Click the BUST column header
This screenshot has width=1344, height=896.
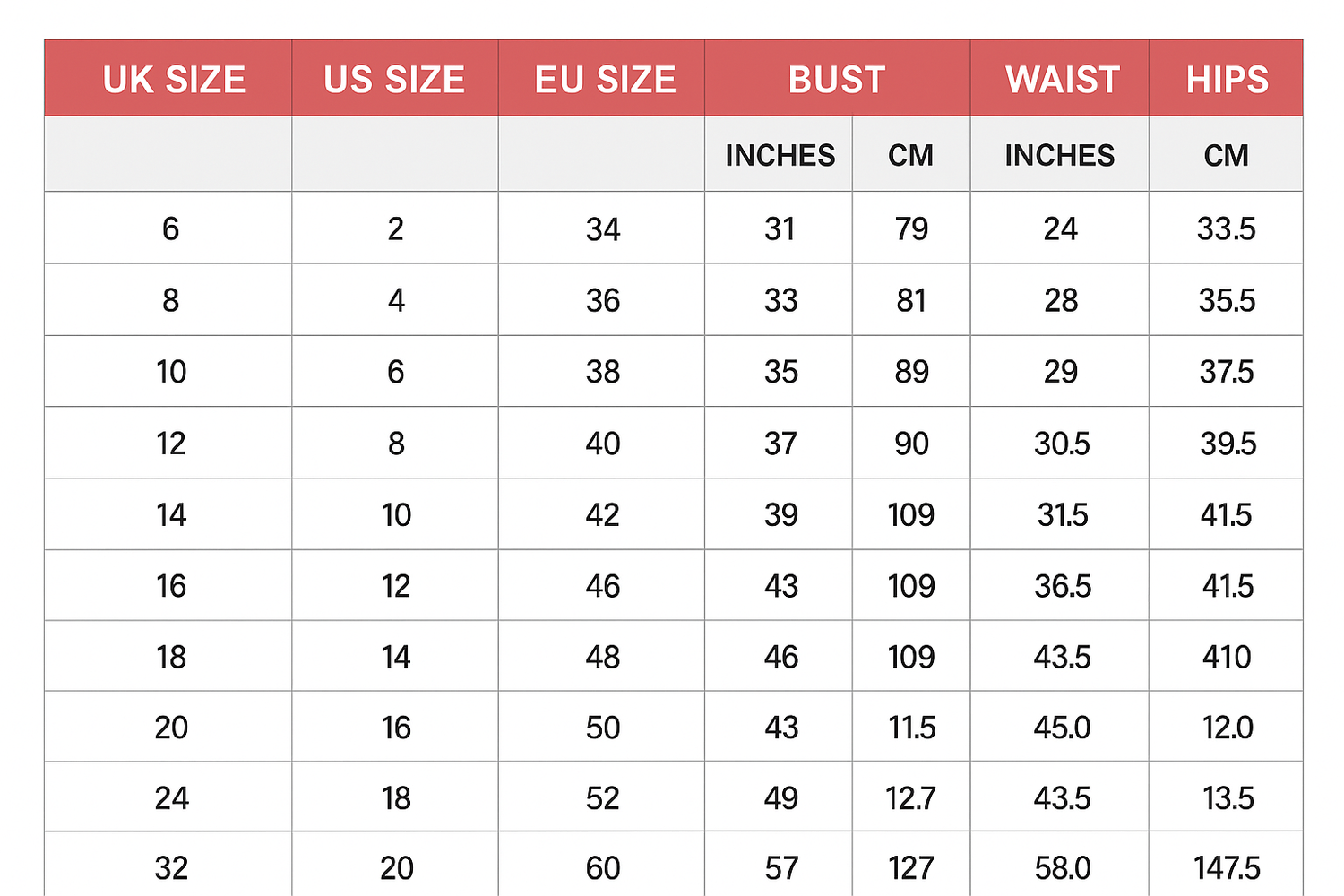[837, 80]
